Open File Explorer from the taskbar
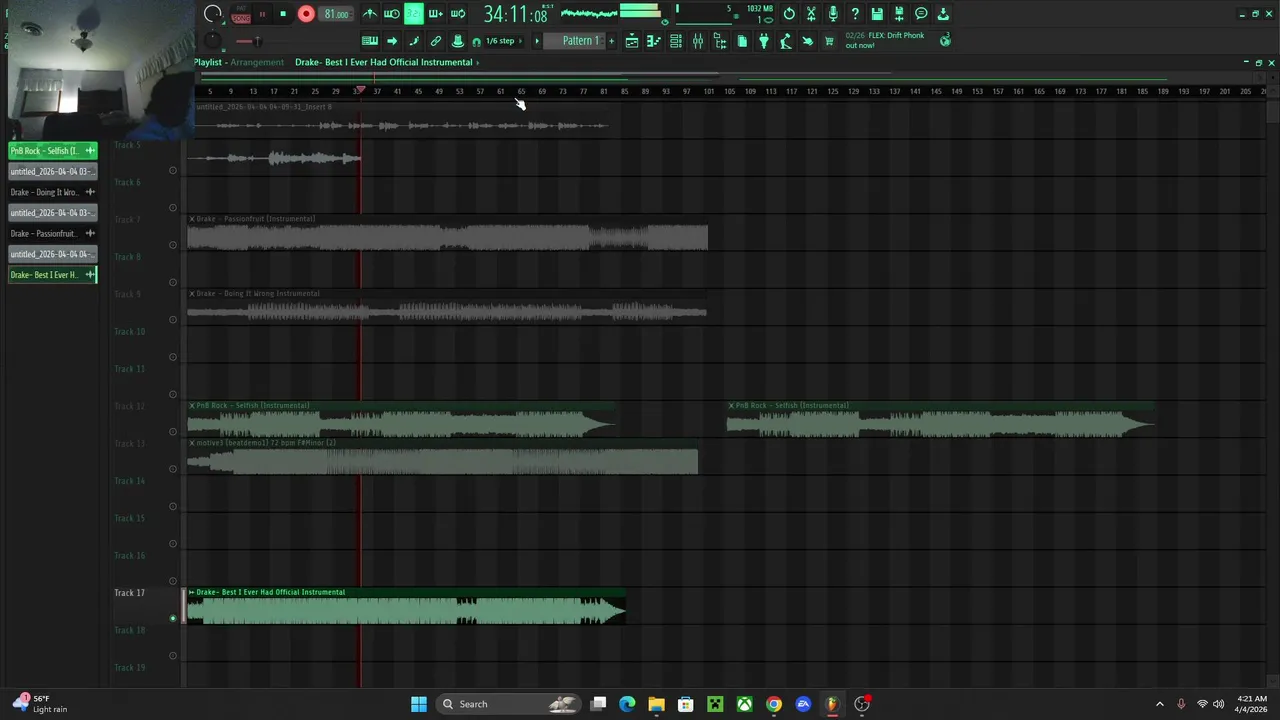The width and height of the screenshot is (1280, 720). coord(656,704)
